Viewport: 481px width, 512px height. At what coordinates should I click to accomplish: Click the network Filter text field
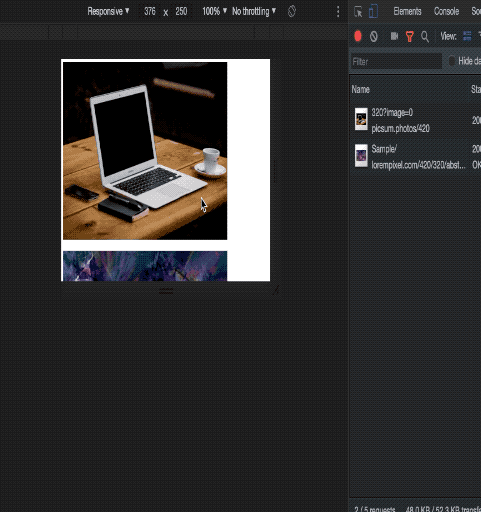point(396,61)
